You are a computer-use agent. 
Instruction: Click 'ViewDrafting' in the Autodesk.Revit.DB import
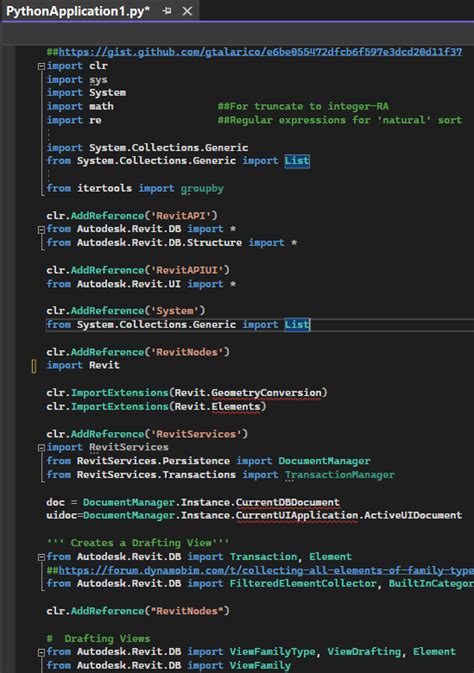pos(364,652)
